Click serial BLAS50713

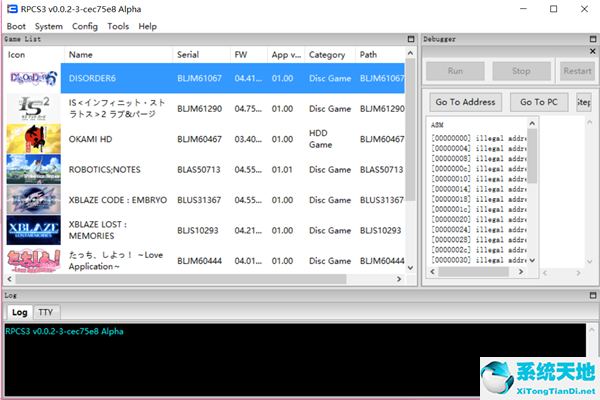coord(199,170)
